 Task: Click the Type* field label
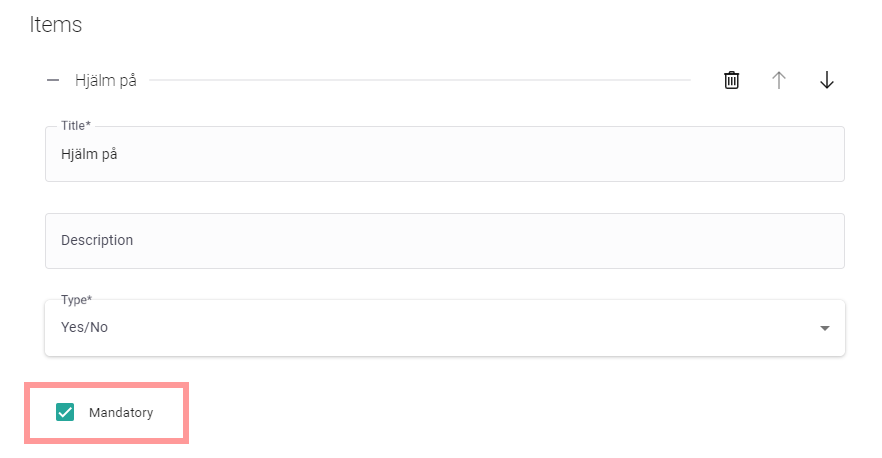(x=77, y=299)
